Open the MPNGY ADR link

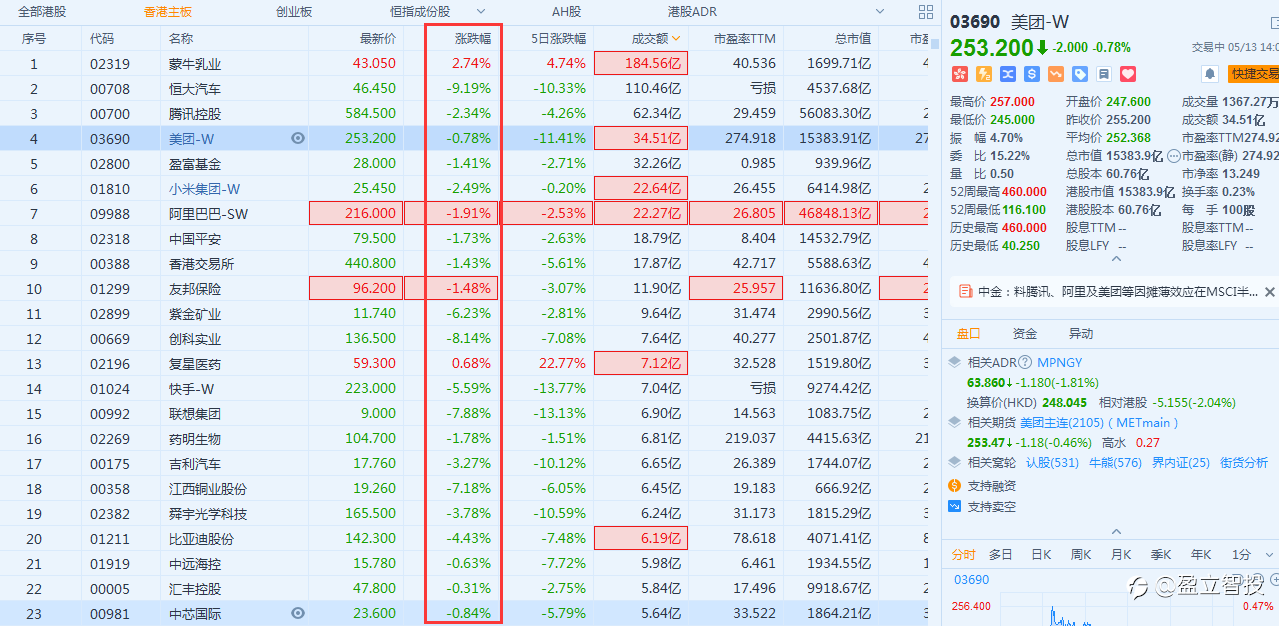(1060, 362)
